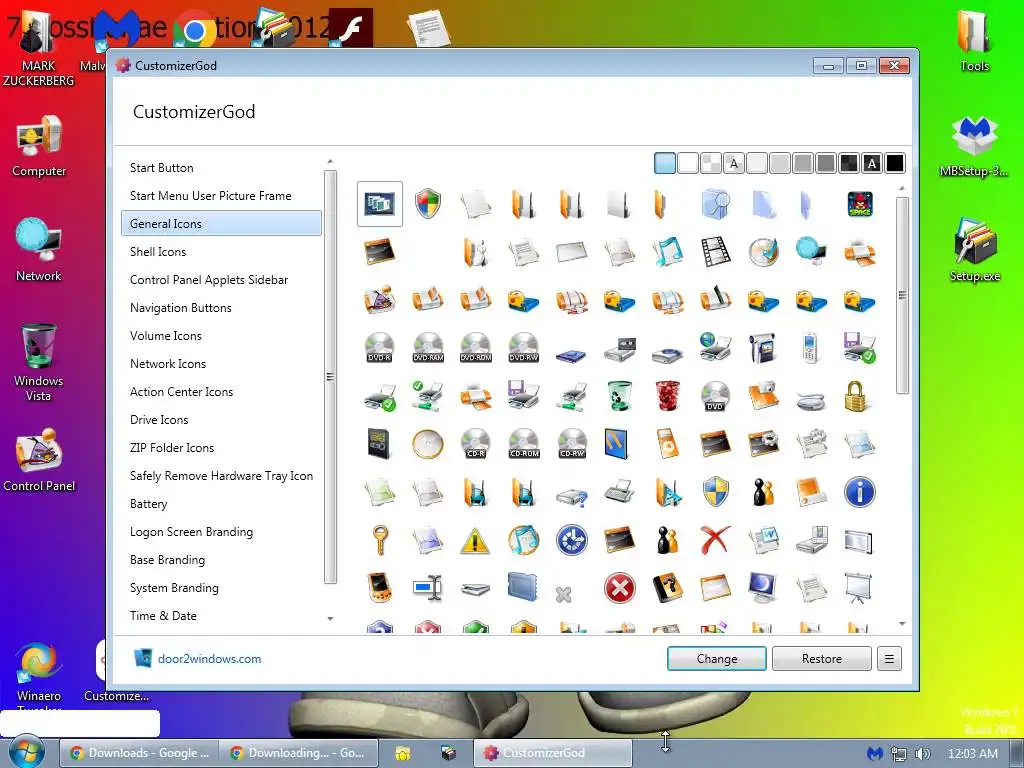Switch to the Network Icons category
This screenshot has width=1024, height=768.
pyautogui.click(x=168, y=364)
